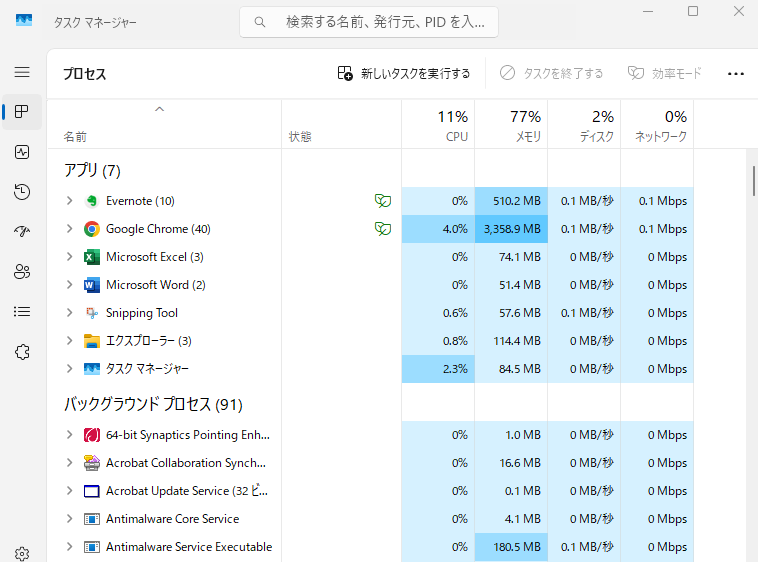Click the collapse arrow above 名前 column

pos(159,108)
